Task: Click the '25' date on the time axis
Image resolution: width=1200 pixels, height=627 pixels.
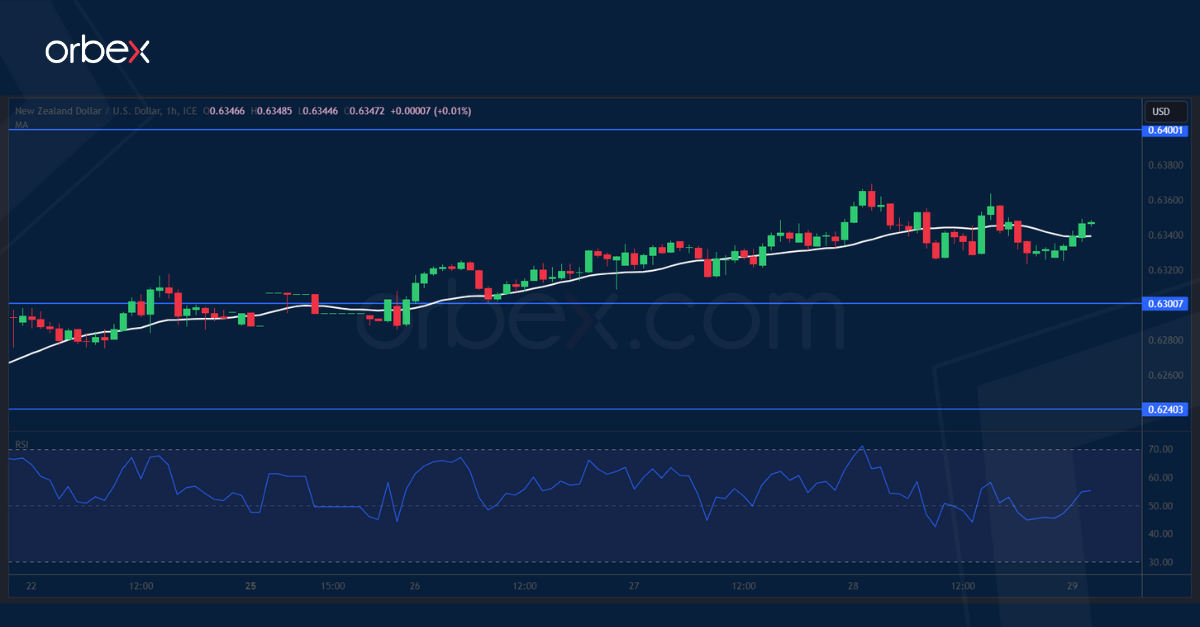Action: click(249, 587)
